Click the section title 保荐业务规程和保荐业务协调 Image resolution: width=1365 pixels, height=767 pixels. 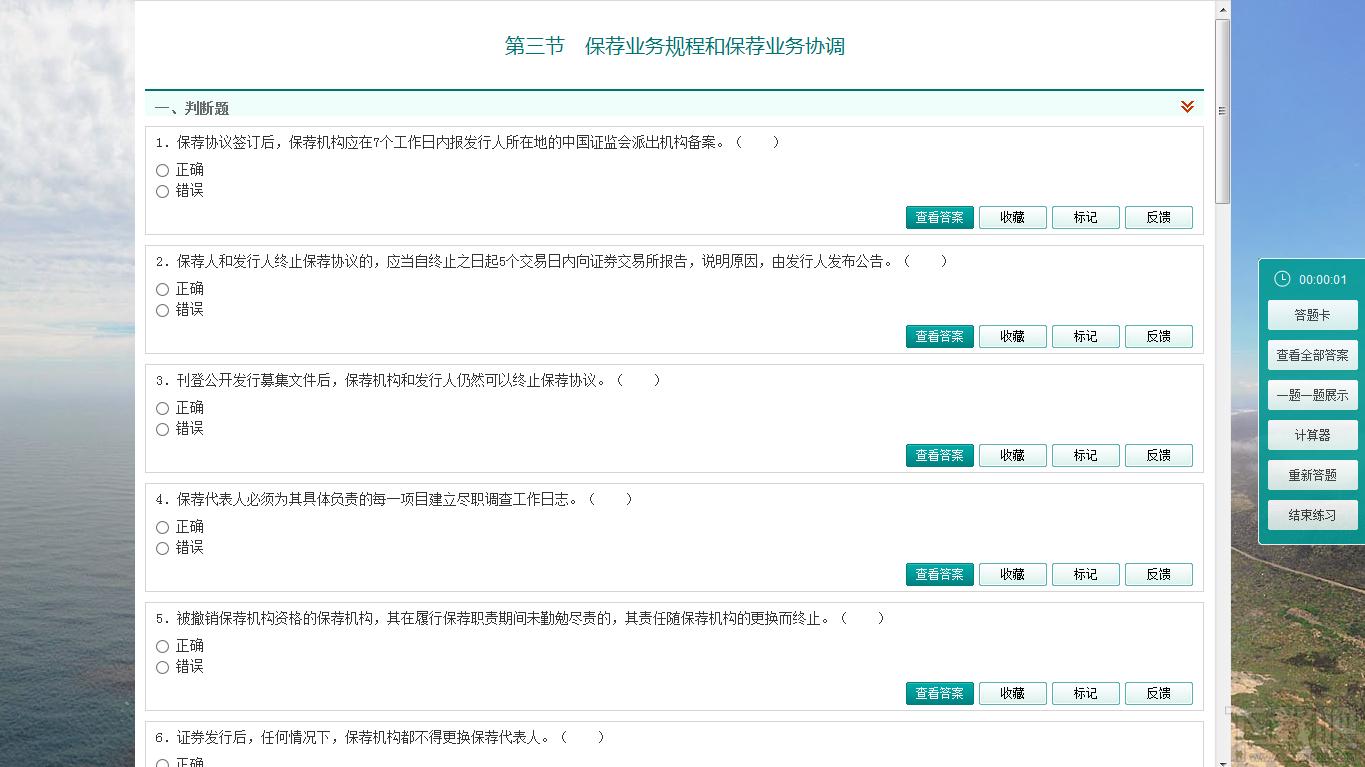point(715,46)
